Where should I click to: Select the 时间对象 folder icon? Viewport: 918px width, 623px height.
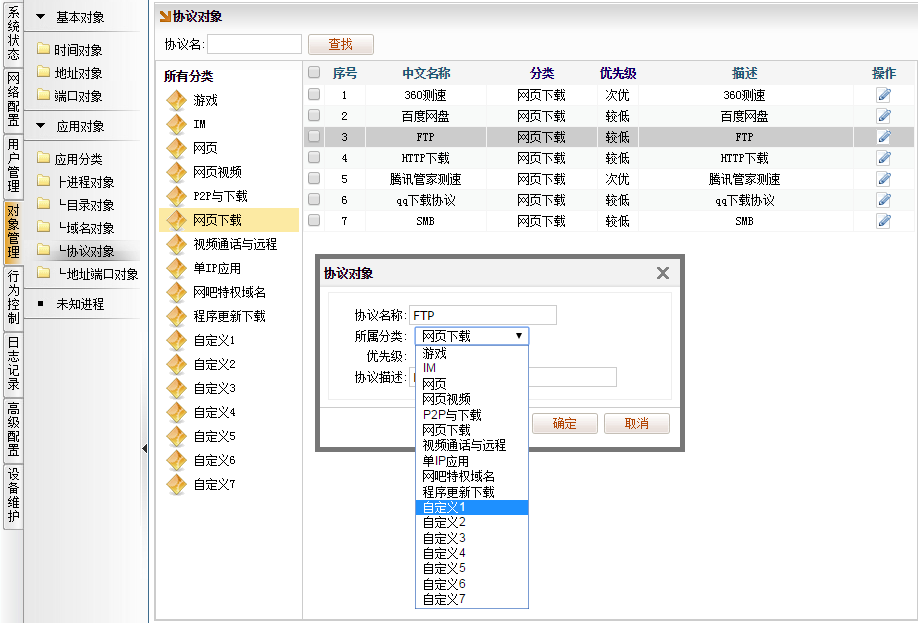click(x=43, y=49)
